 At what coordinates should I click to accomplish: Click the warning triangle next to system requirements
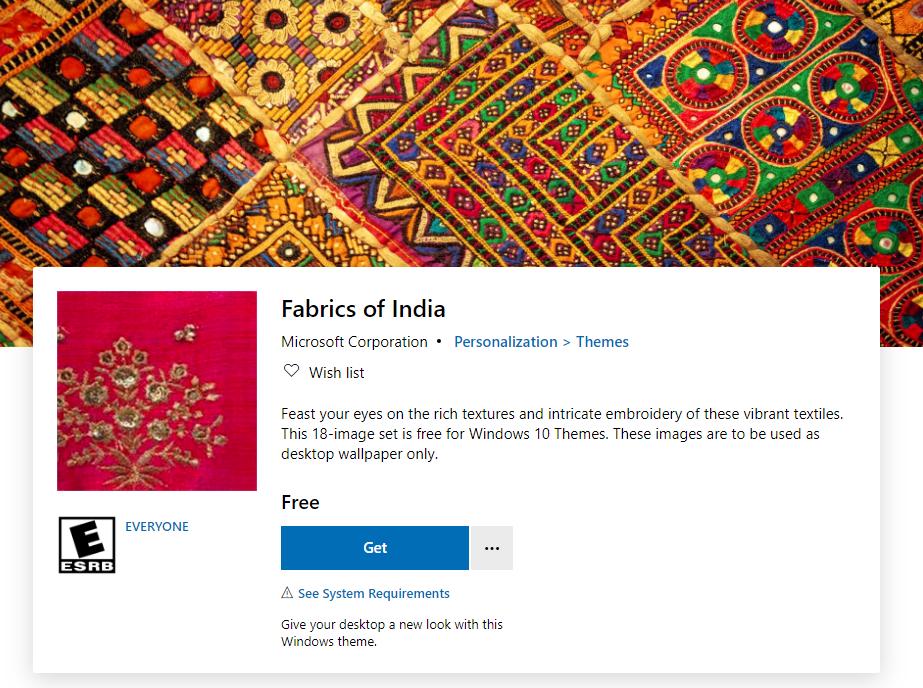[x=288, y=593]
